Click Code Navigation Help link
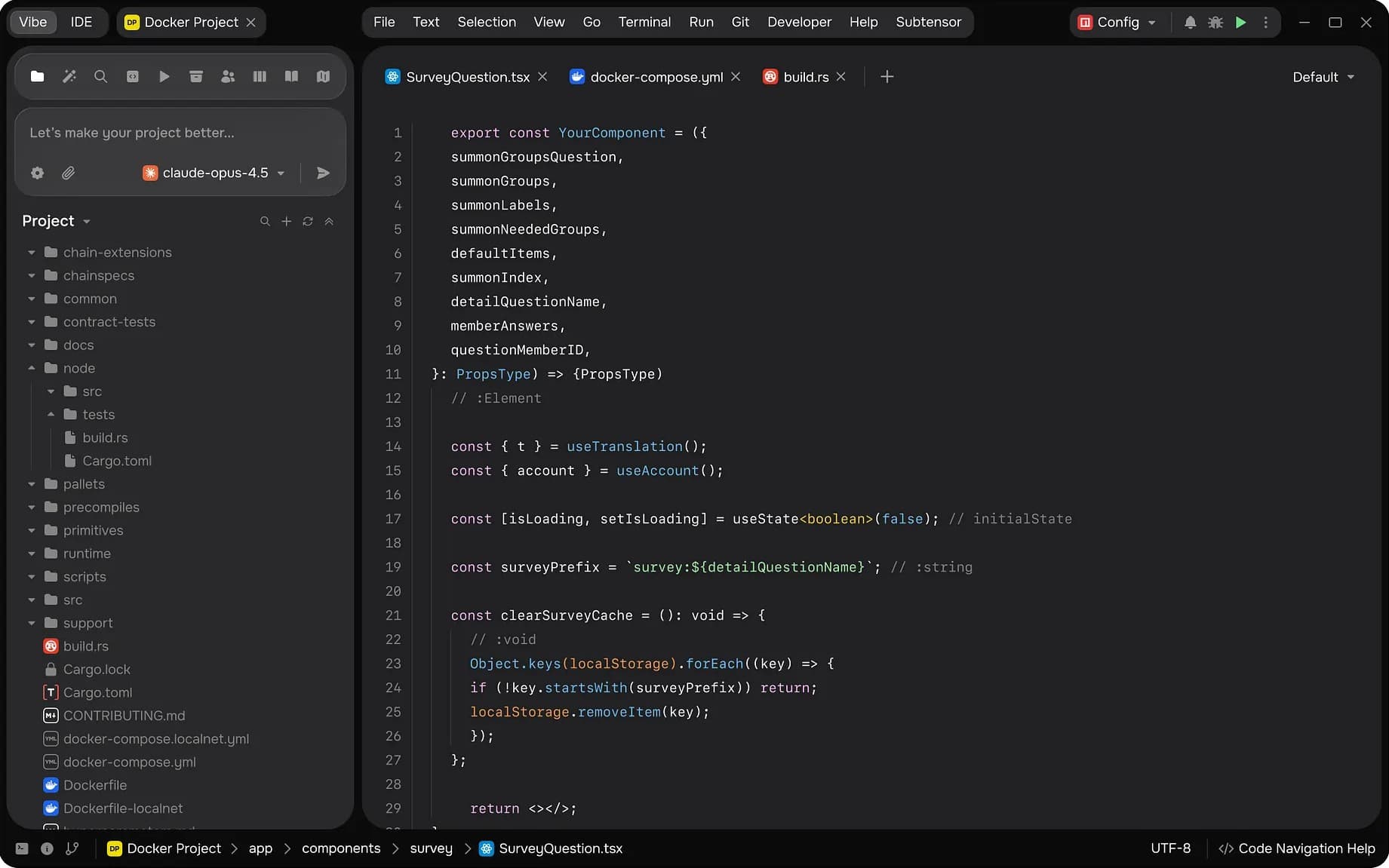This screenshot has height=868, width=1389. (x=1297, y=848)
